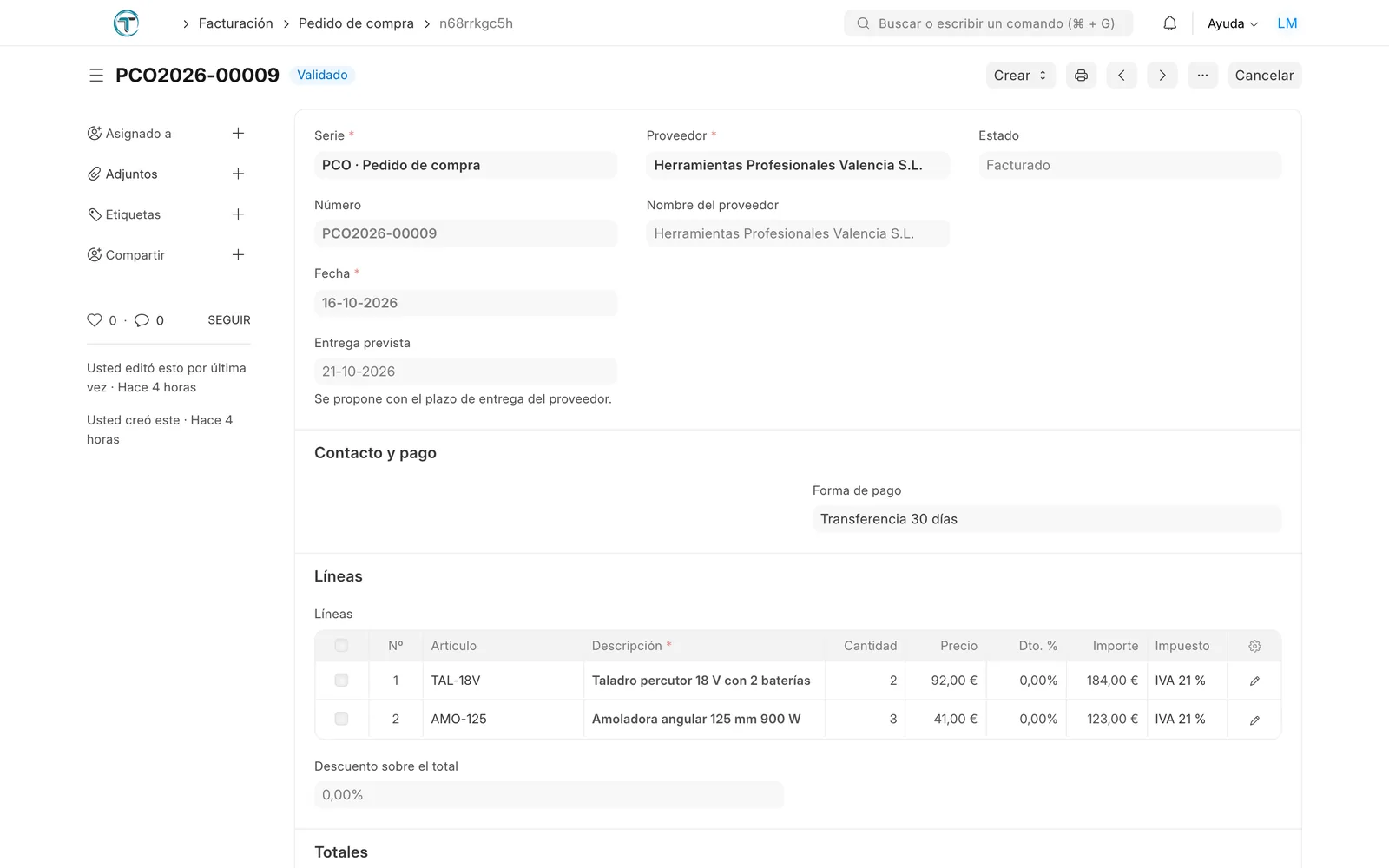Toggle the sidebar hamburger icon
Viewport: 1389px width, 868px height.
click(x=96, y=76)
